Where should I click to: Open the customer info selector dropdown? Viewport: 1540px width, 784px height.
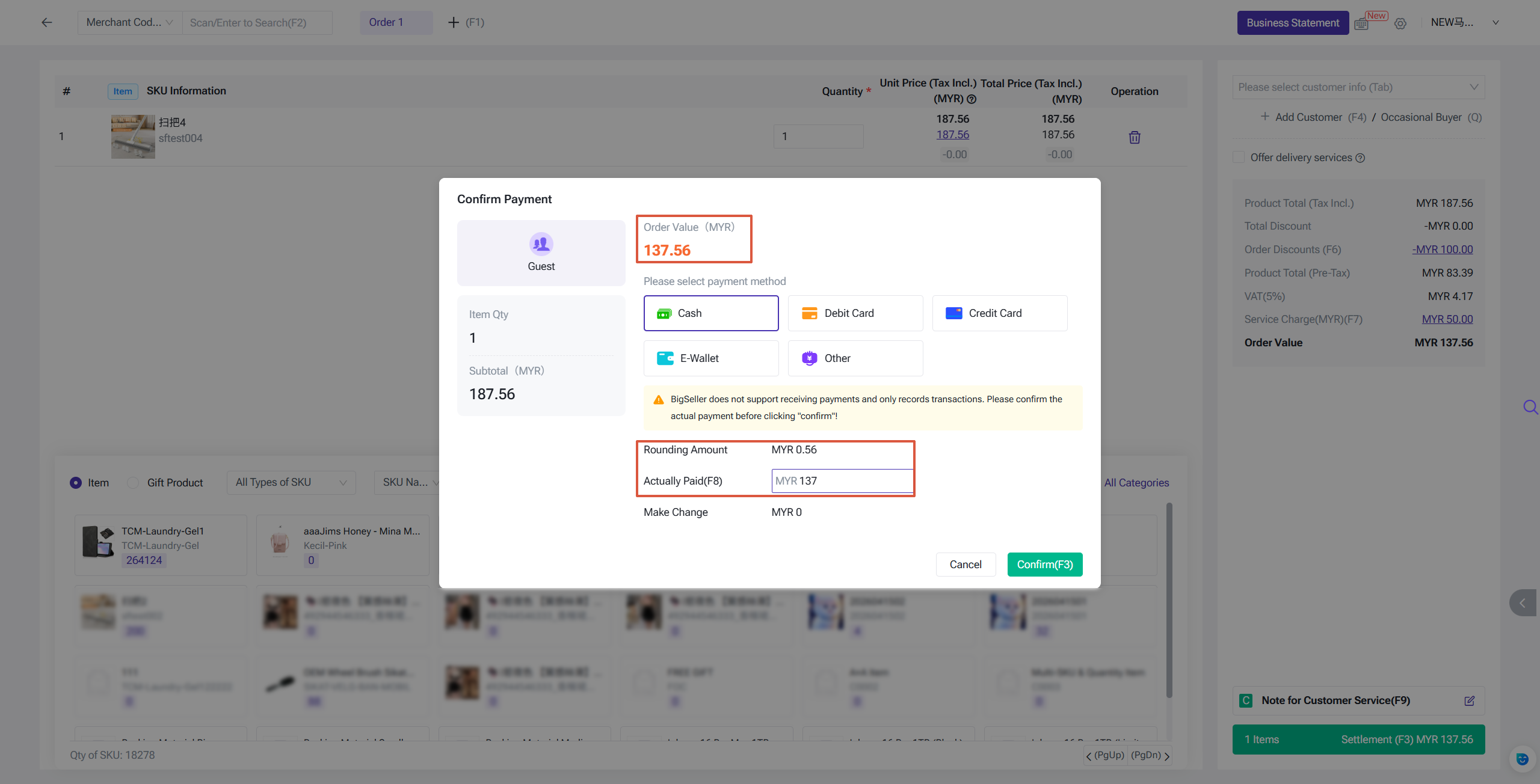1358,87
